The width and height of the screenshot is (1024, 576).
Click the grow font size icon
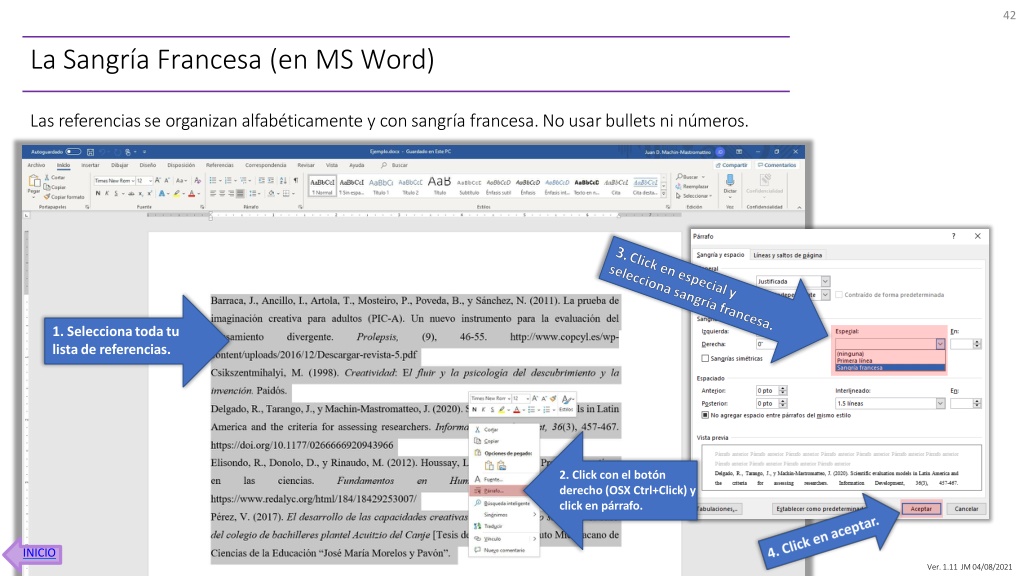pyautogui.click(x=157, y=181)
